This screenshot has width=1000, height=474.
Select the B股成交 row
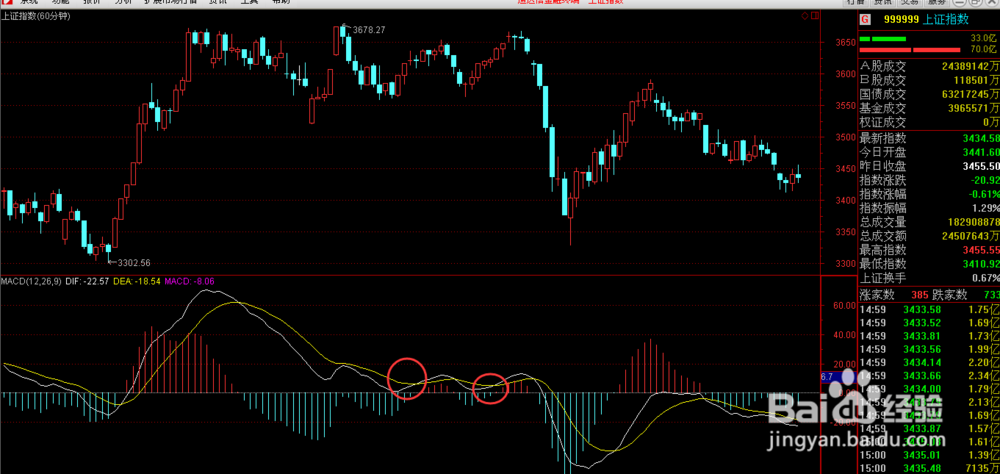coord(929,80)
